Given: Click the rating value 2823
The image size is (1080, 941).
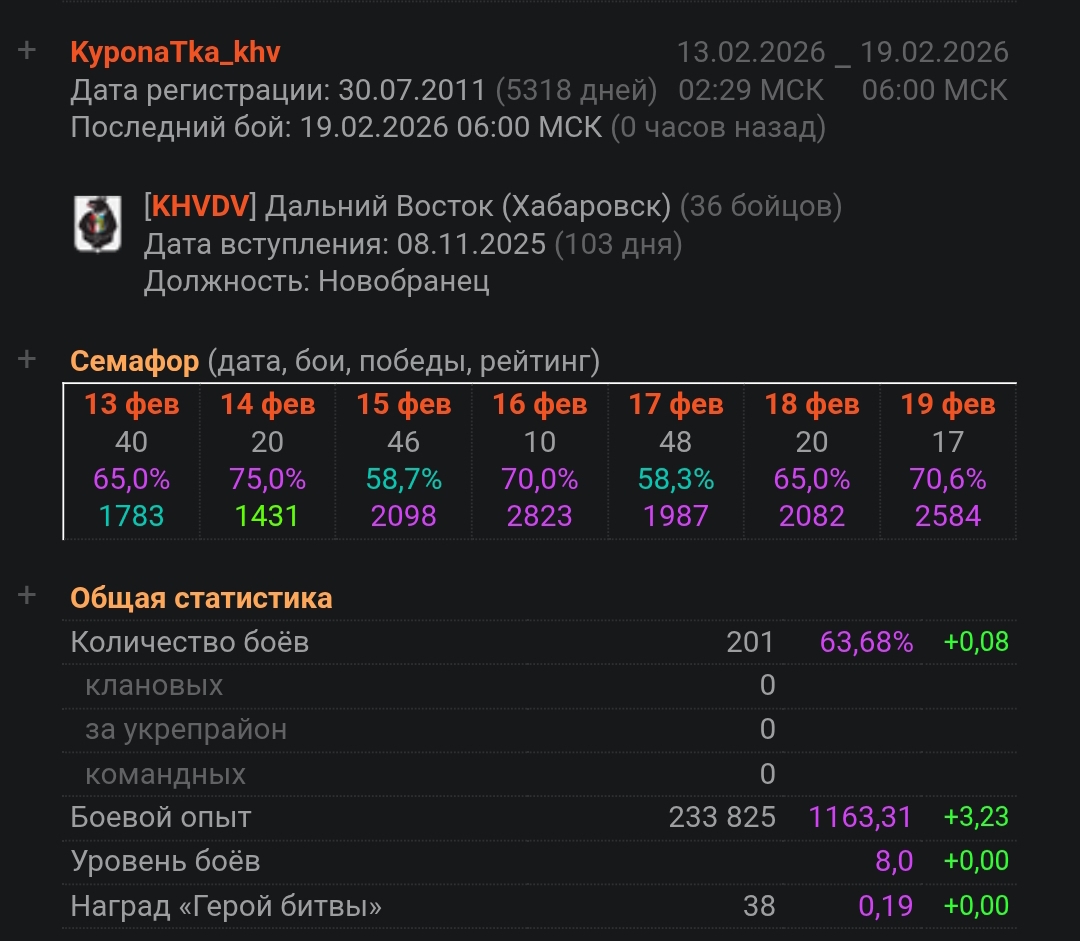Looking at the screenshot, I should (x=540, y=516).
